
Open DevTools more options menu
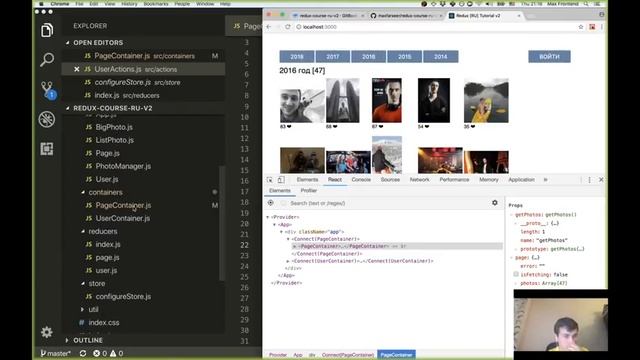coord(589,180)
